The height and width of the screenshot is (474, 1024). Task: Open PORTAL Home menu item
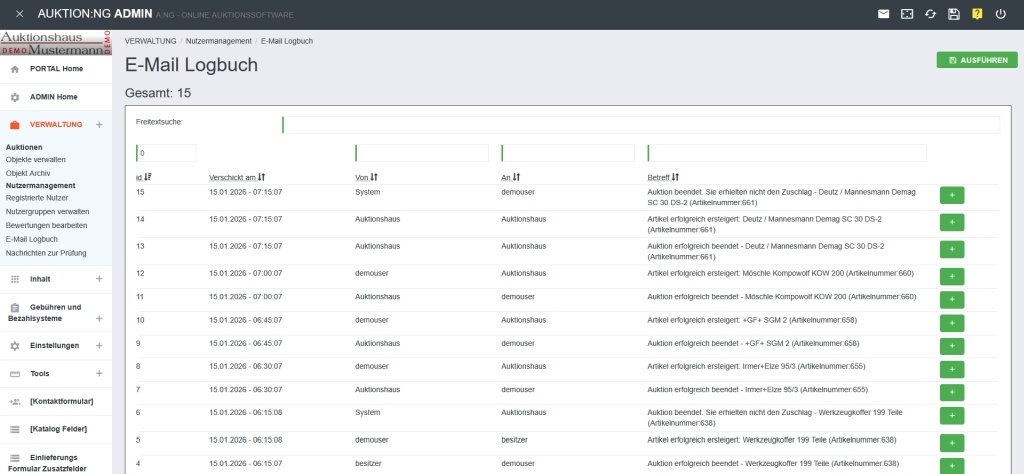(x=56, y=69)
